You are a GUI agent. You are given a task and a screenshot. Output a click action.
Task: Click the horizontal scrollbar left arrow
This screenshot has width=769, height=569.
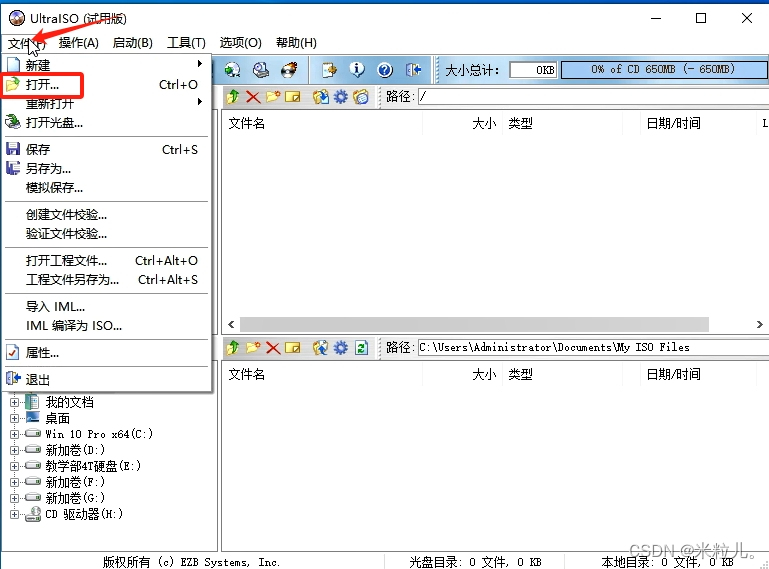pos(231,324)
